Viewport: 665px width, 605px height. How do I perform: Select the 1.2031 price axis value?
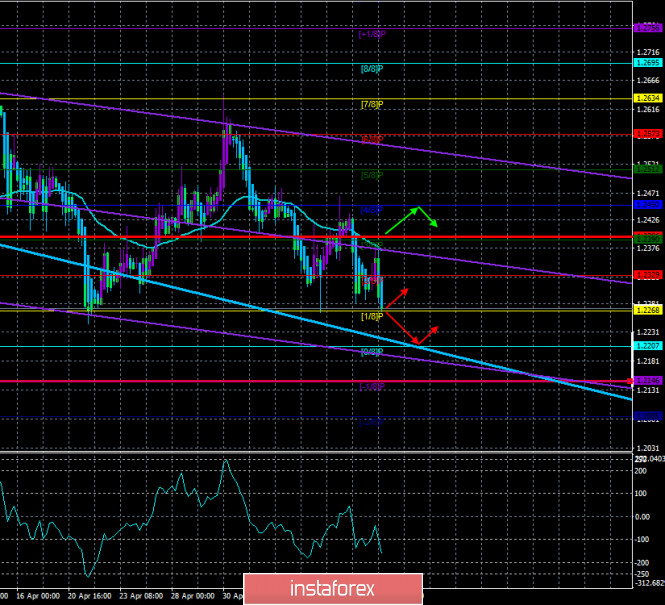[648, 448]
